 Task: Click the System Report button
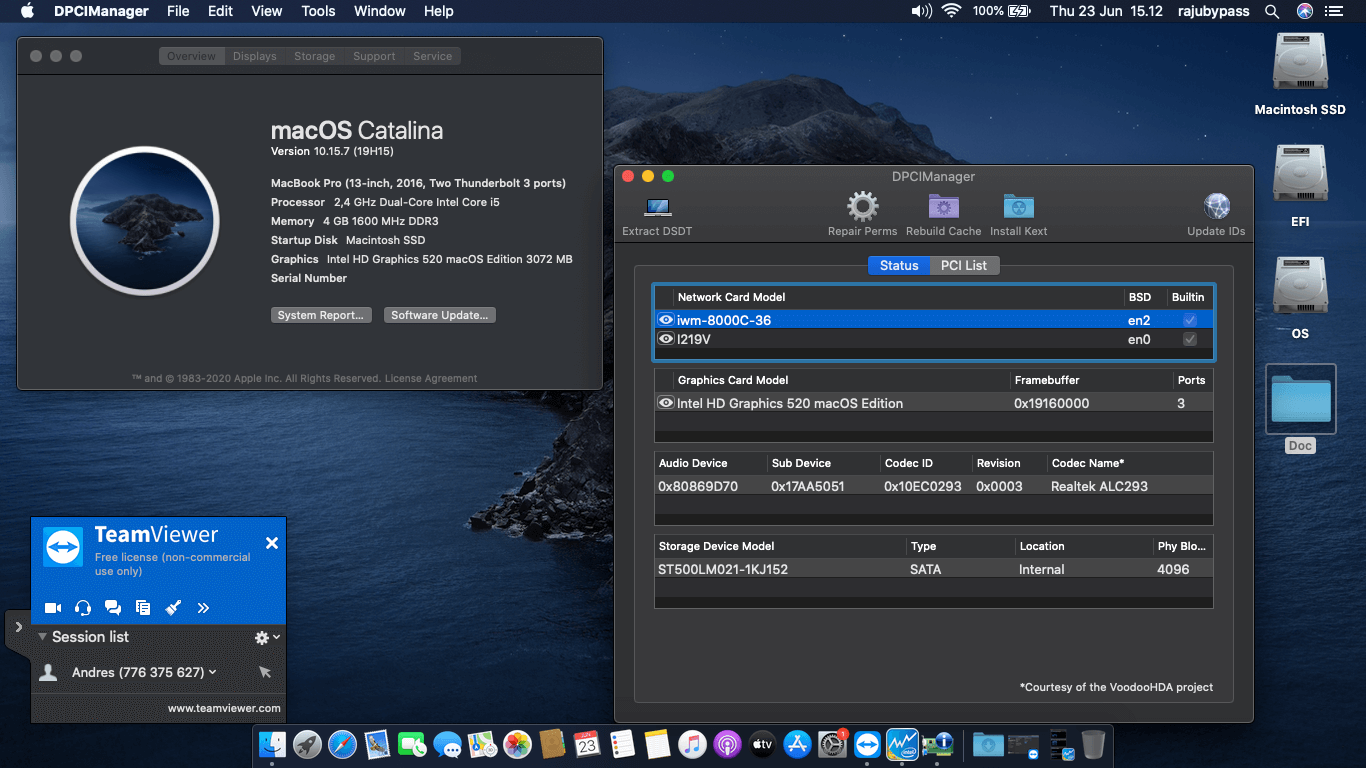coord(320,315)
